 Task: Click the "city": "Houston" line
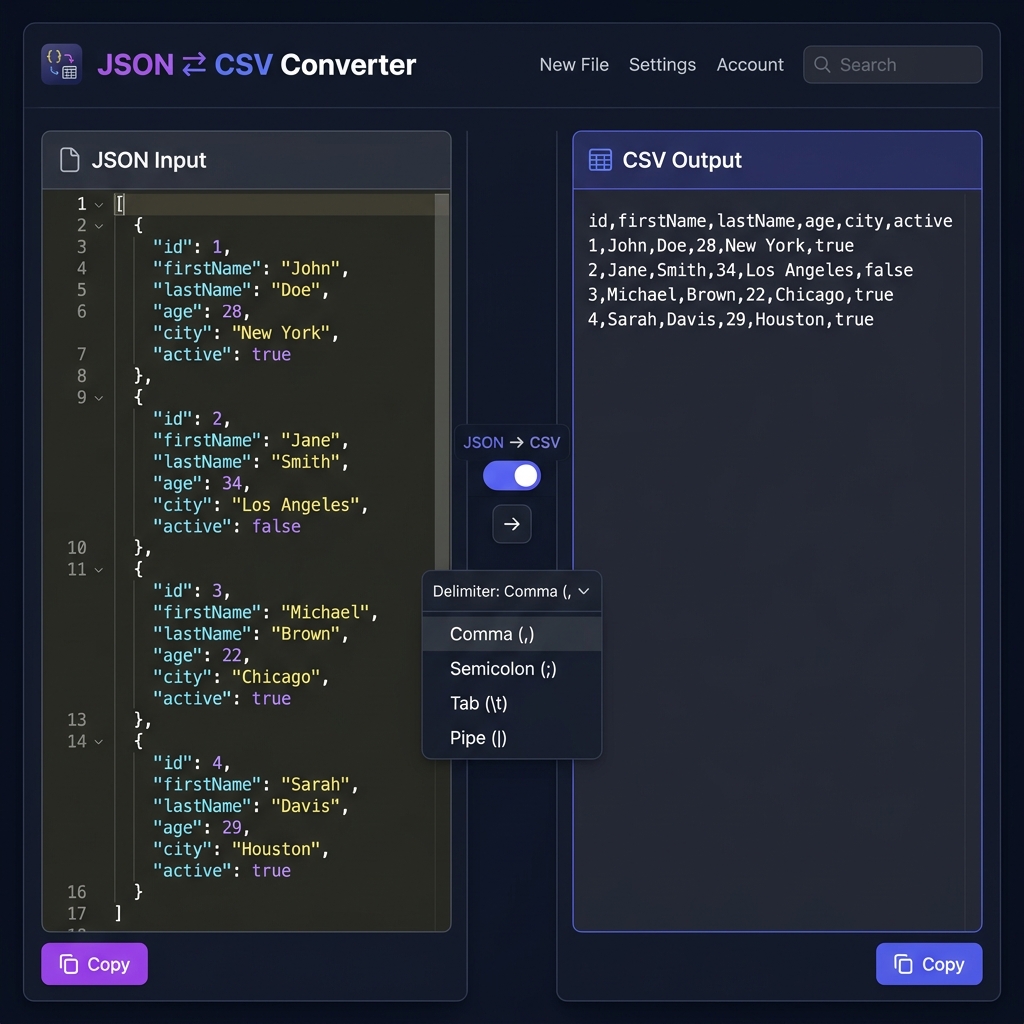pos(241,849)
